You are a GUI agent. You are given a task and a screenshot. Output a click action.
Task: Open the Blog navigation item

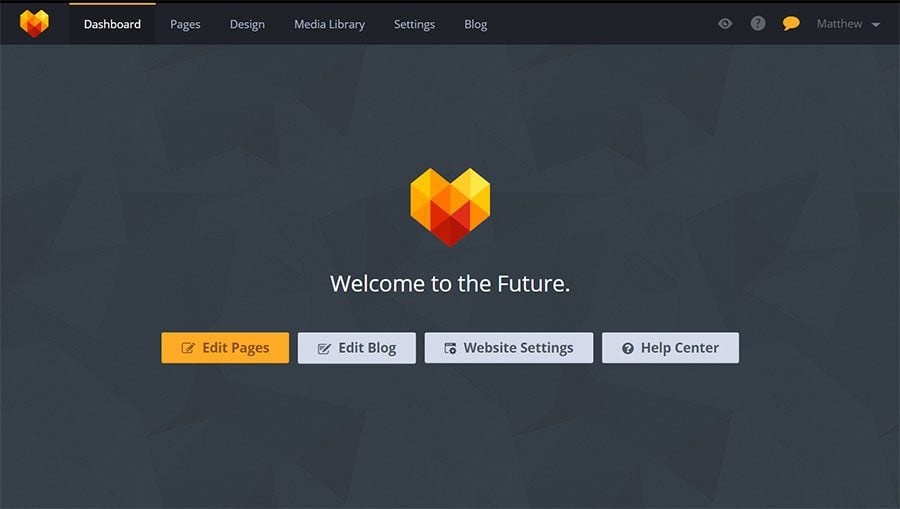pyautogui.click(x=475, y=24)
